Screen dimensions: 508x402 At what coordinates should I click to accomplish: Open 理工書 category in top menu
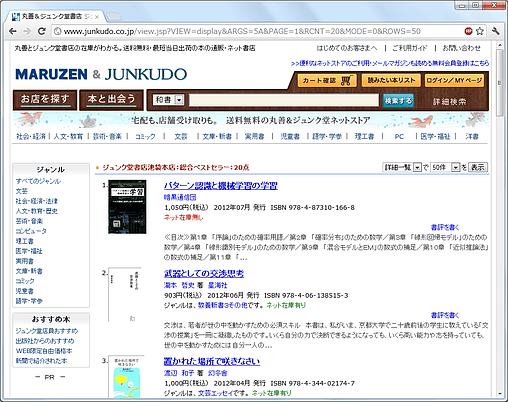(364, 136)
